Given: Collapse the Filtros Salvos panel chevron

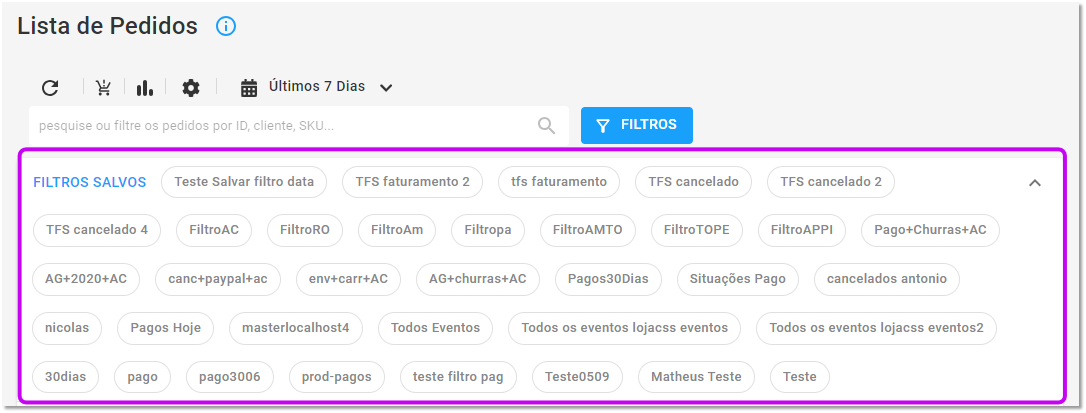Looking at the screenshot, I should [x=1035, y=183].
